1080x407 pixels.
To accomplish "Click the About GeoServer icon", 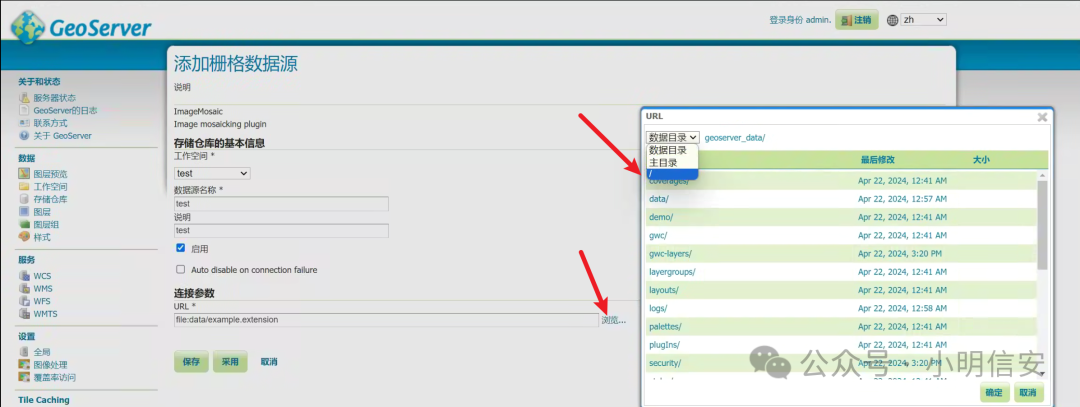I will [24, 136].
